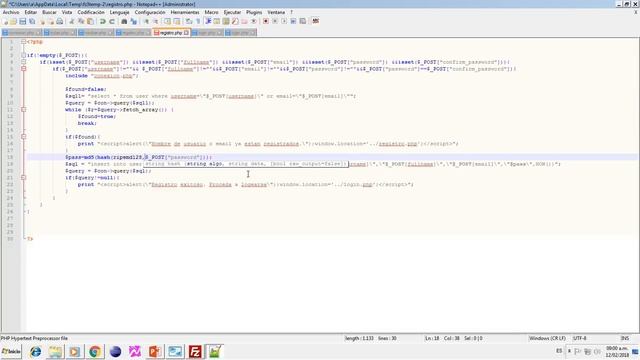
Task: Open the Ejecutar menu
Action: (x=232, y=12)
